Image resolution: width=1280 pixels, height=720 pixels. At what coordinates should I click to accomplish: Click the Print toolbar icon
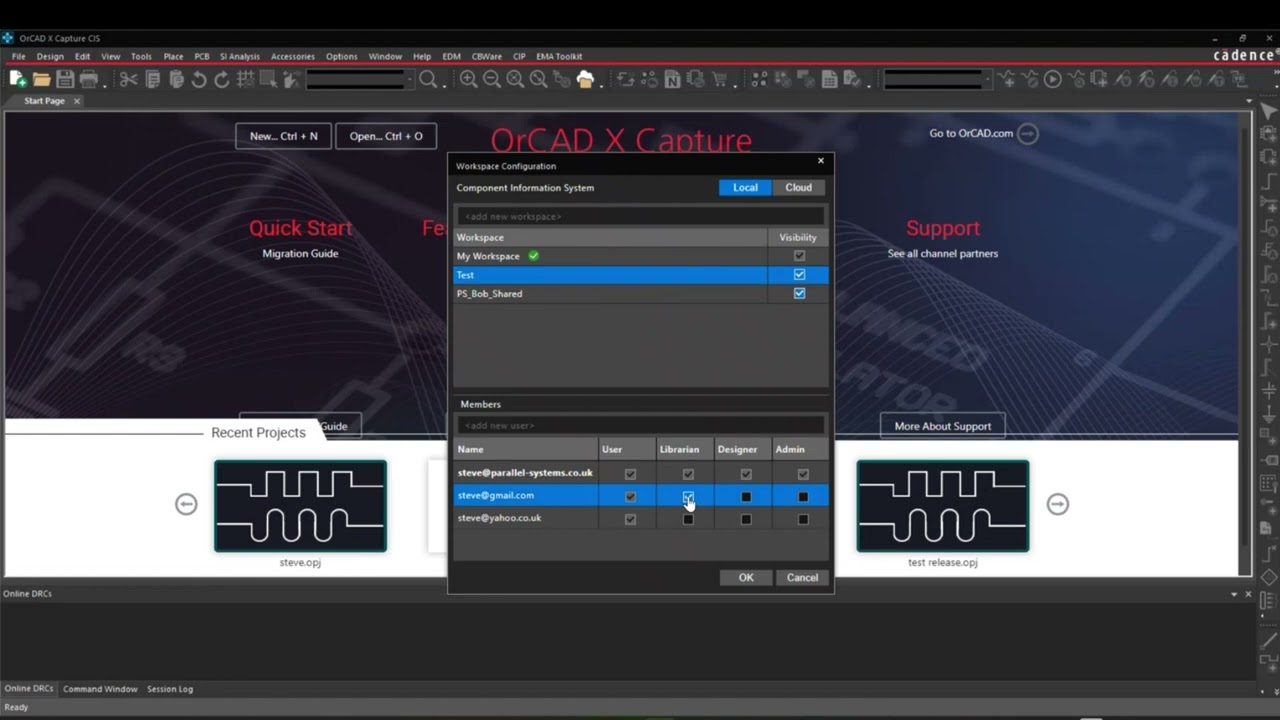coord(88,79)
